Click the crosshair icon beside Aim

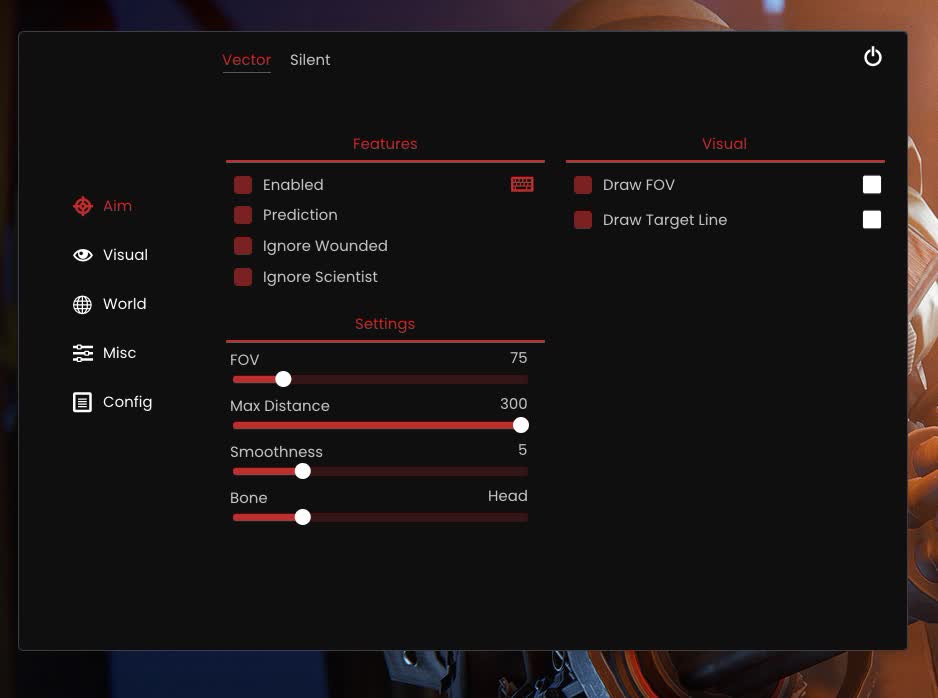tap(83, 206)
